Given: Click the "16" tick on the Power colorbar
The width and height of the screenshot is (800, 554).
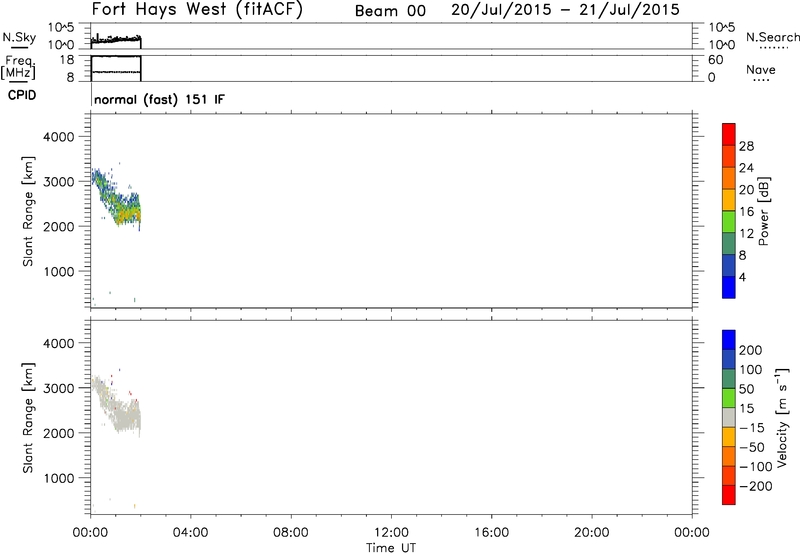Looking at the screenshot, I should pyautogui.click(x=746, y=212).
